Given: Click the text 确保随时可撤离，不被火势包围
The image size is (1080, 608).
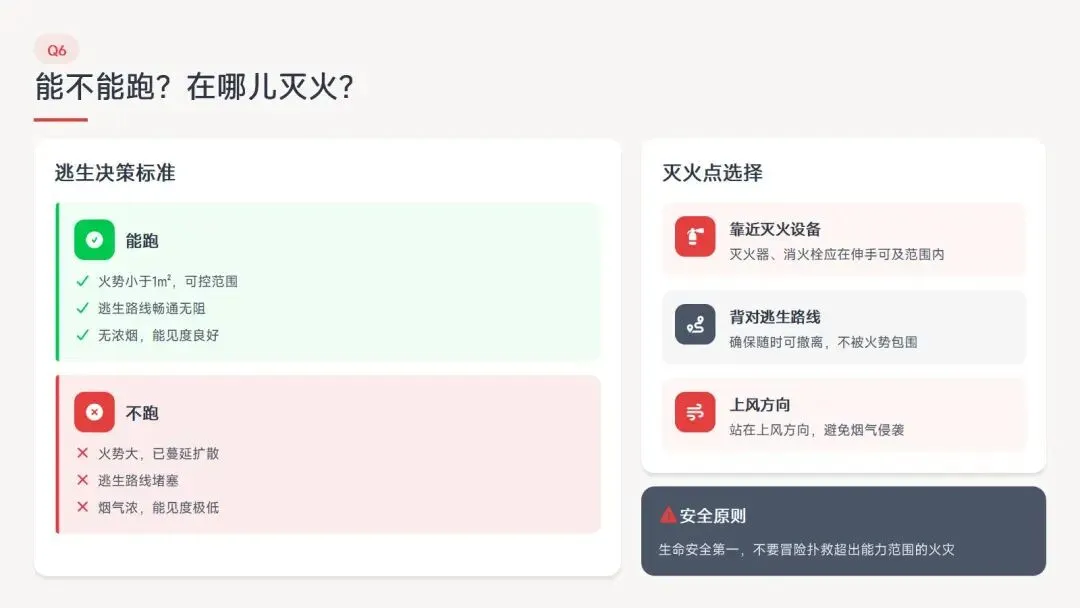Looking at the screenshot, I should point(823,342).
